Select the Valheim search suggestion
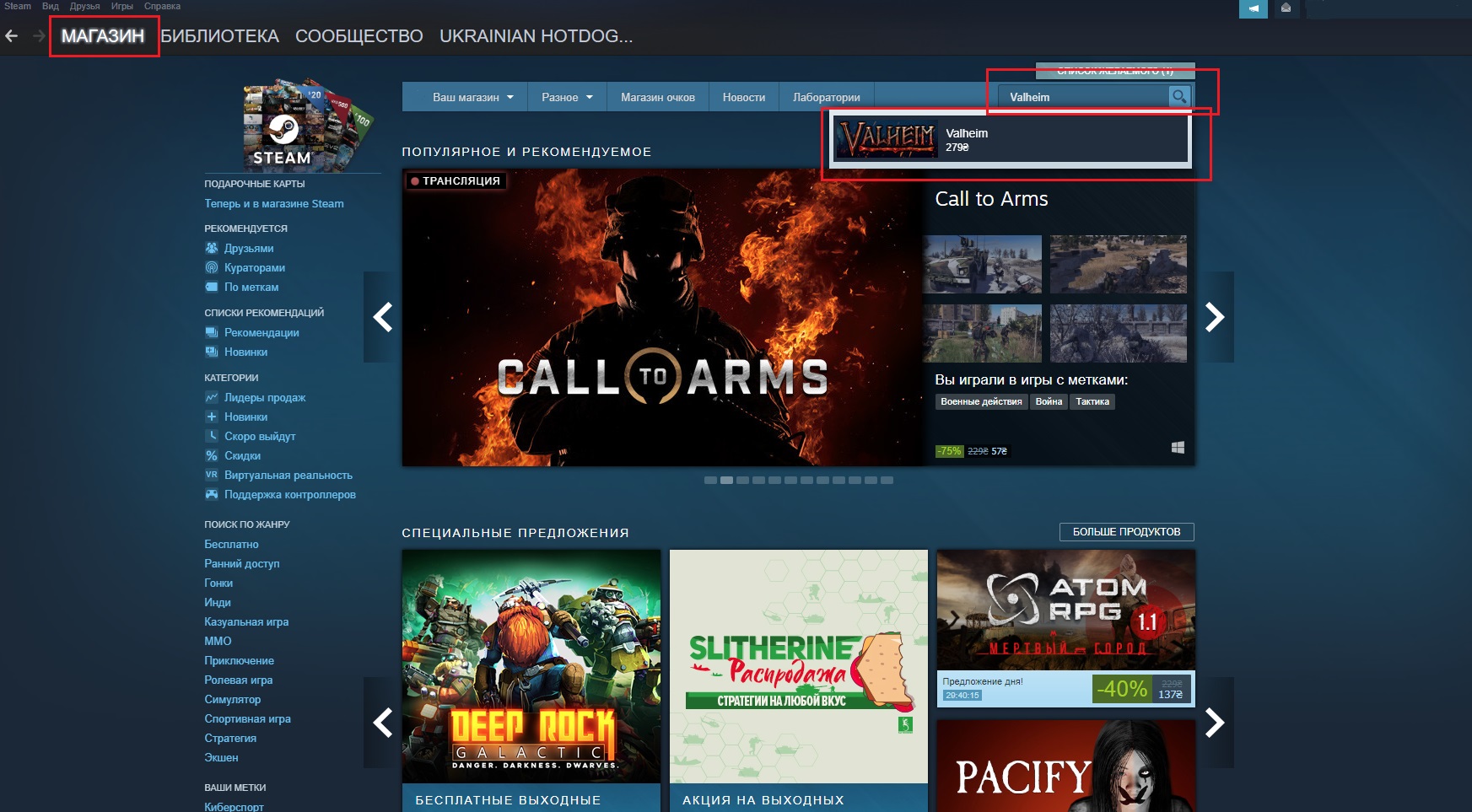The image size is (1472, 812). point(1011,139)
